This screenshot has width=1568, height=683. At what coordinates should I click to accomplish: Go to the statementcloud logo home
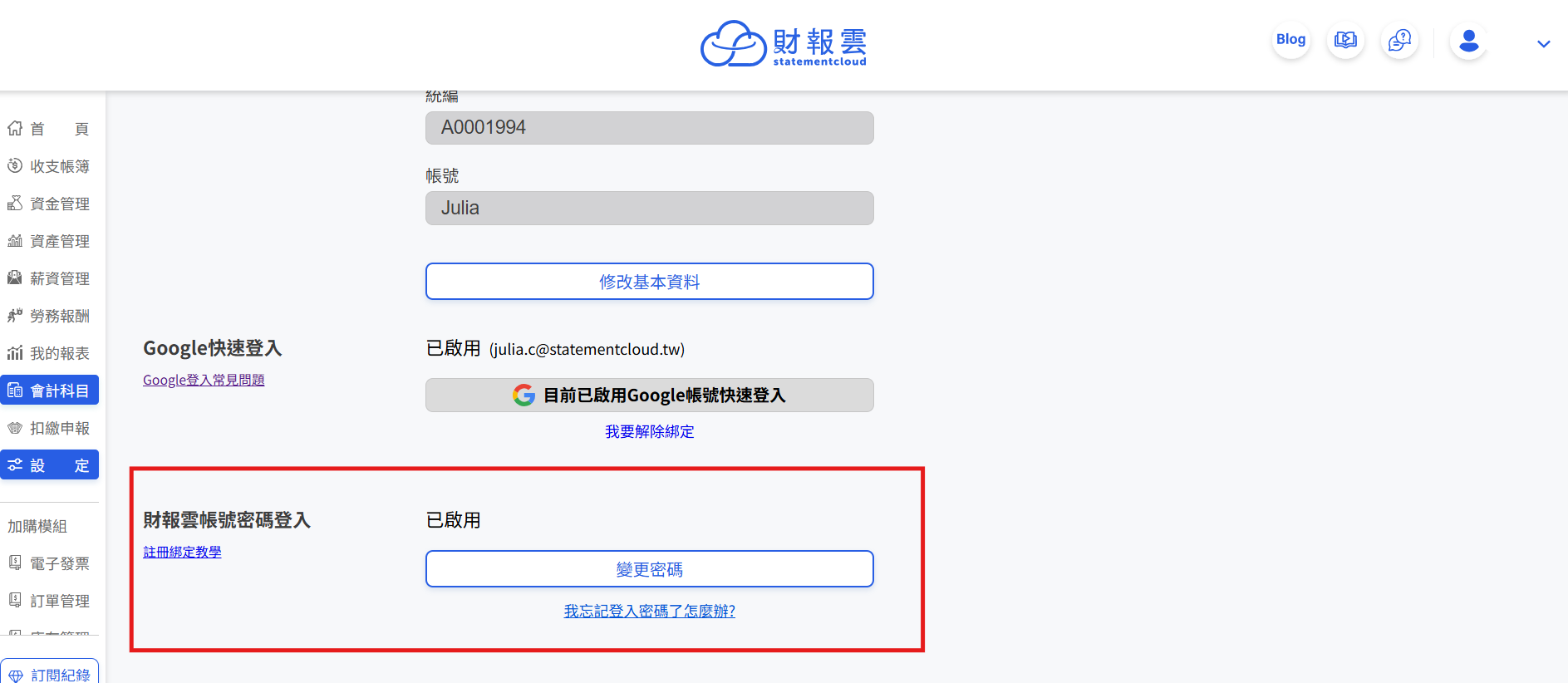tap(784, 43)
